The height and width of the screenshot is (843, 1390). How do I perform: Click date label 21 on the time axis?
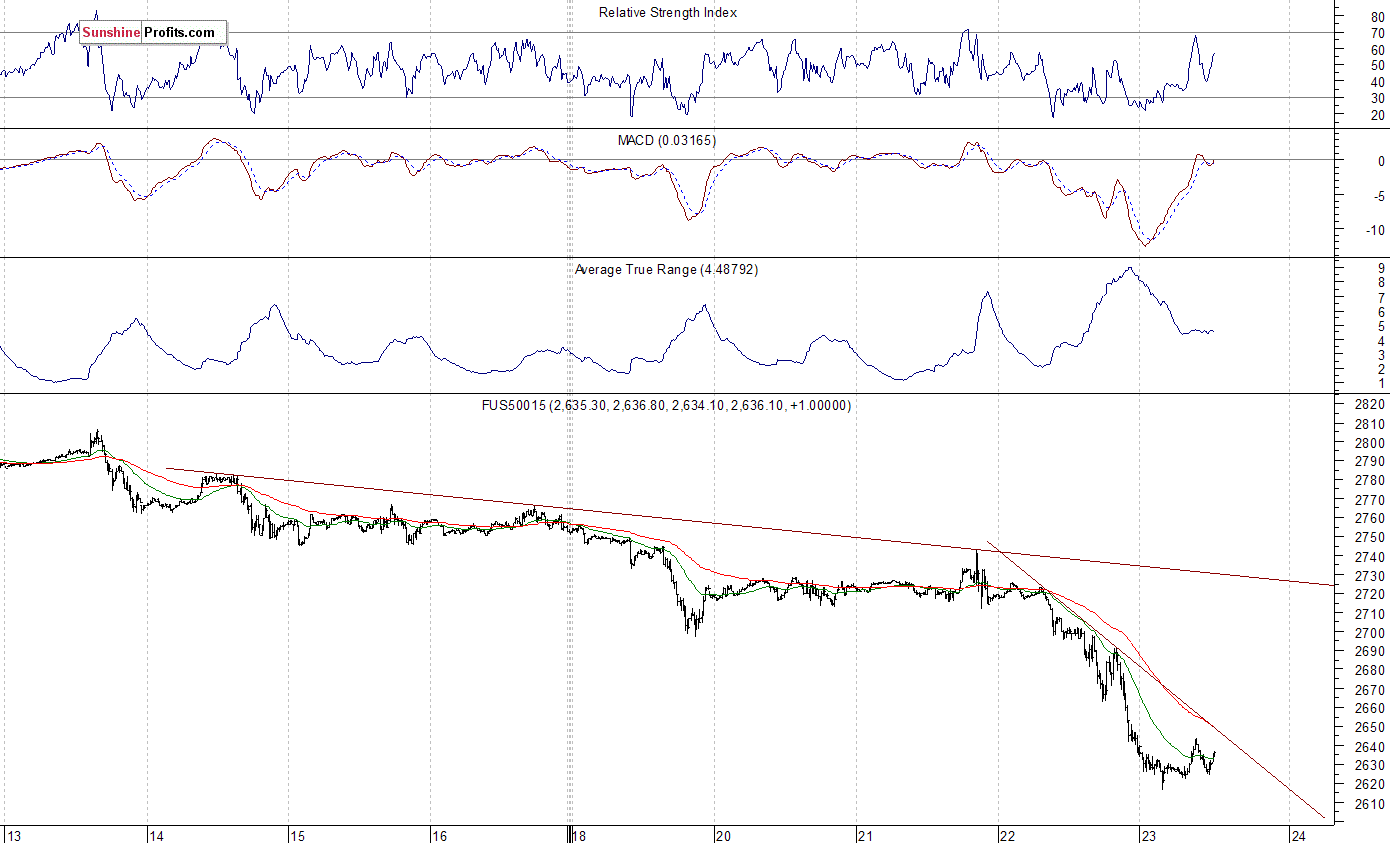tap(866, 835)
